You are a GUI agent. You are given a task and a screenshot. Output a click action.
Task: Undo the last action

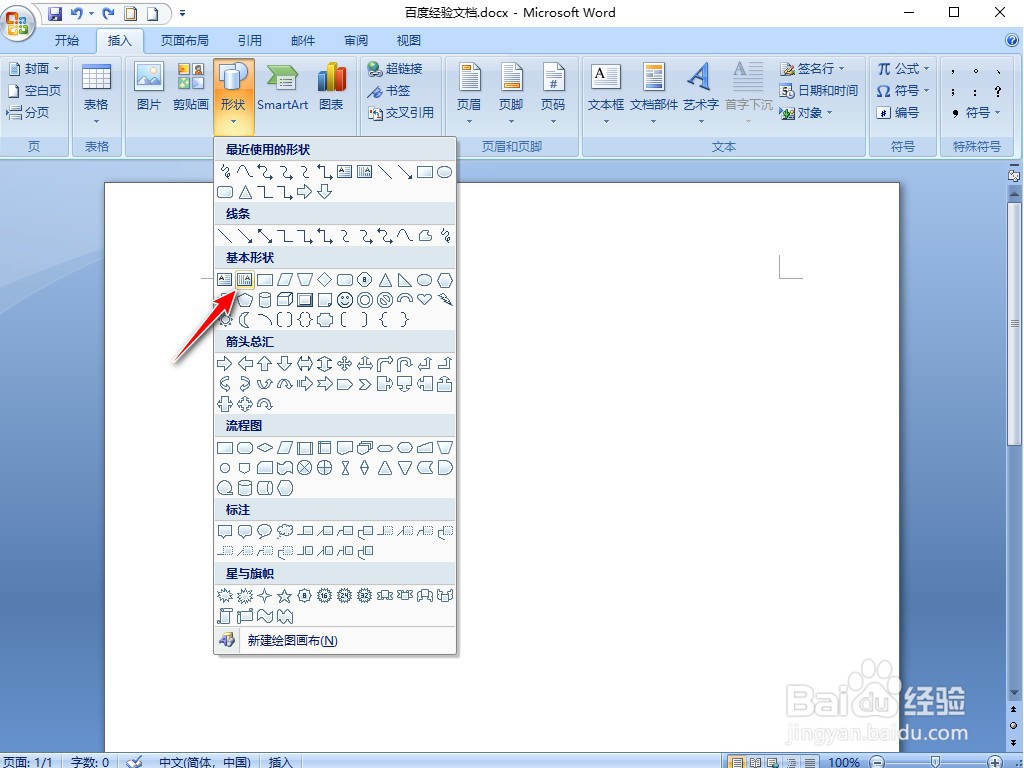77,12
